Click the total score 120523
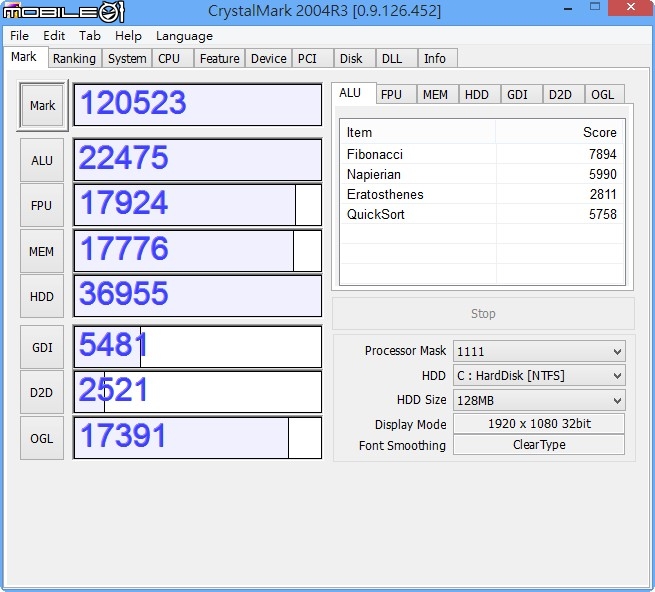 point(198,105)
